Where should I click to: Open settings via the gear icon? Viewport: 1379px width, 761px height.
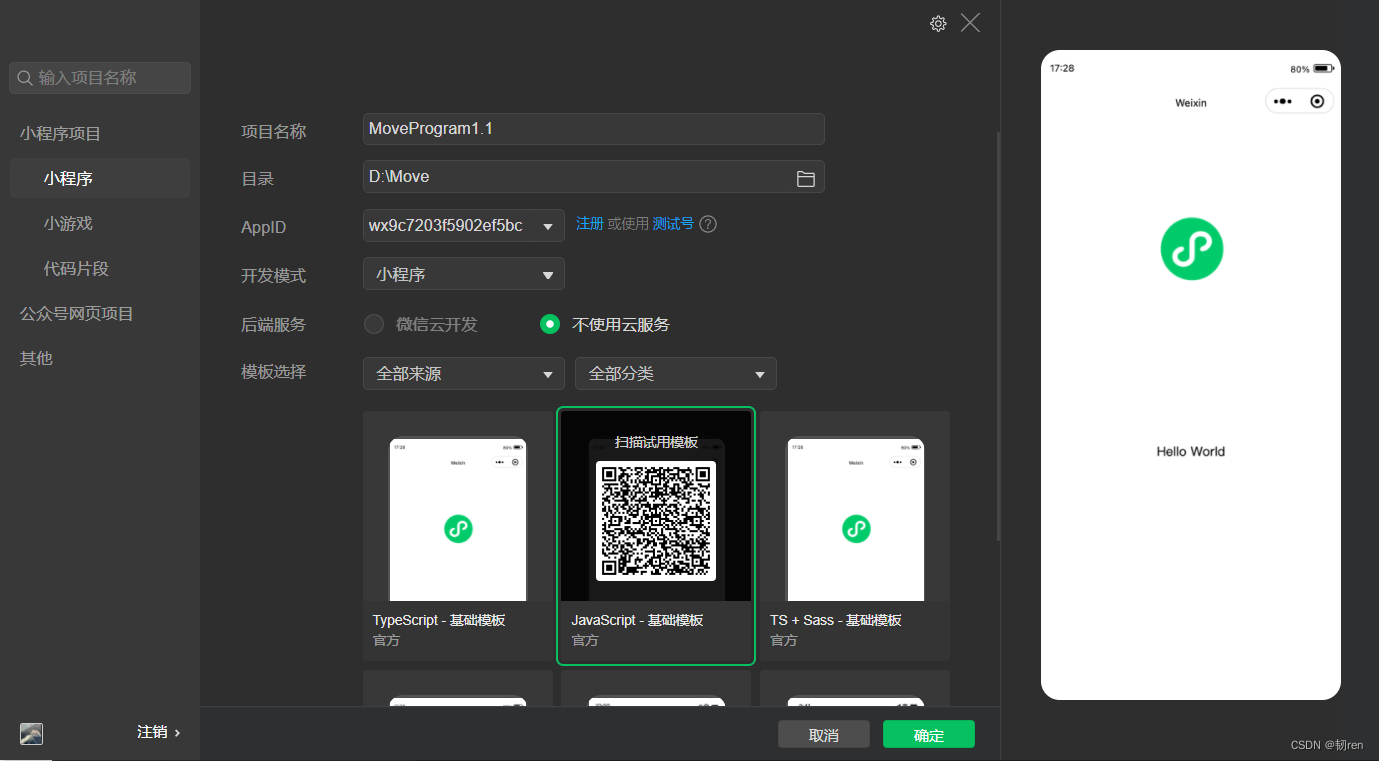click(938, 24)
